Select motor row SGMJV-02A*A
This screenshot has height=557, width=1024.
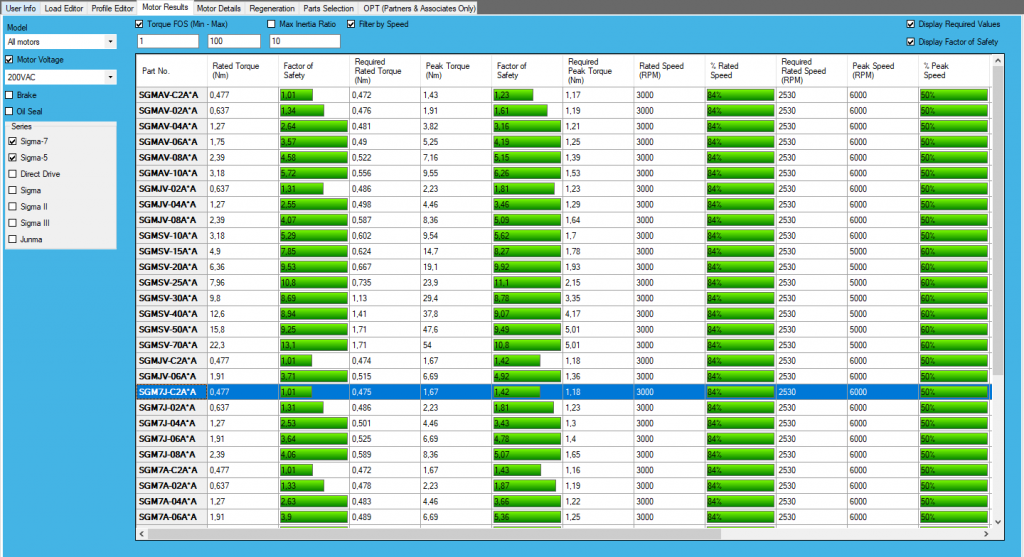coord(564,189)
